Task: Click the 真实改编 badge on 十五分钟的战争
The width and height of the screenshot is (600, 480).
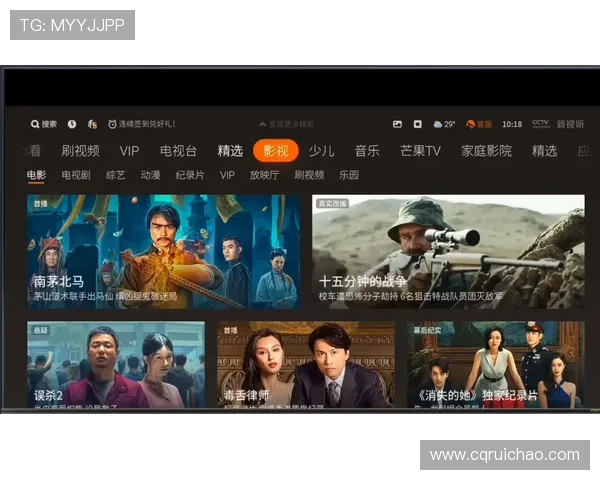Action: click(333, 204)
